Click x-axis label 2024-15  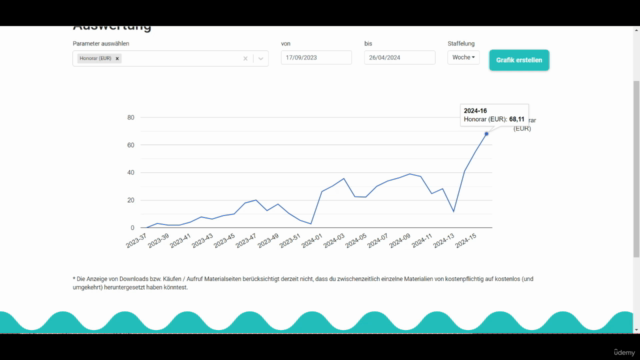pyautogui.click(x=466, y=241)
